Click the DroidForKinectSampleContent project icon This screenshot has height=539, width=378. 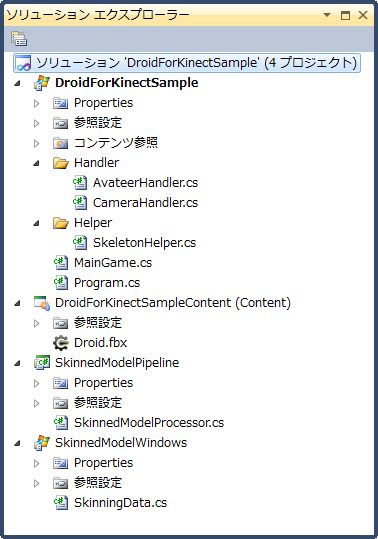tap(42, 303)
